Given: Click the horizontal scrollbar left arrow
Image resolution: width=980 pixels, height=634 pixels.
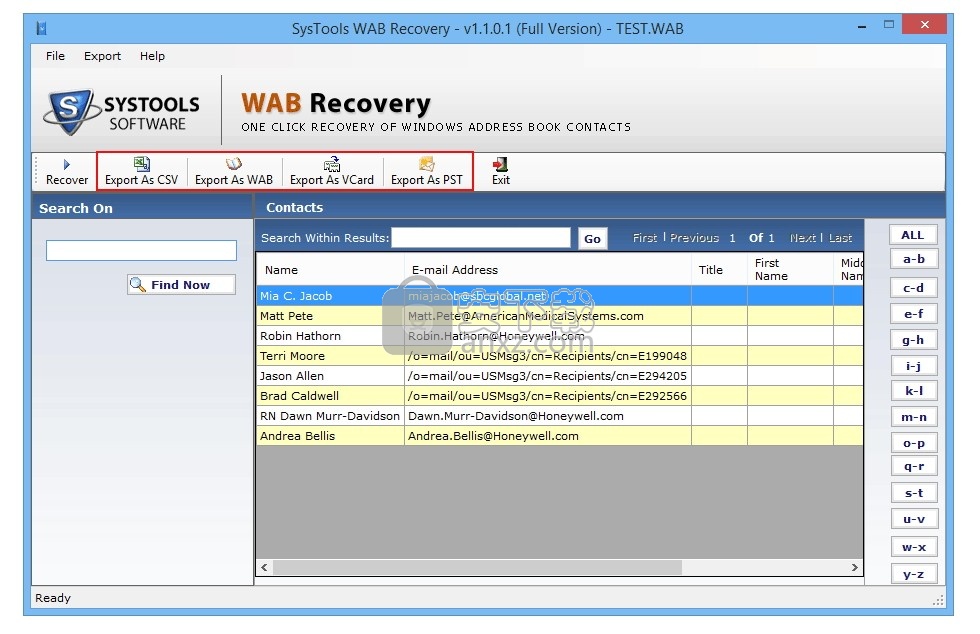Looking at the screenshot, I should pyautogui.click(x=264, y=567).
